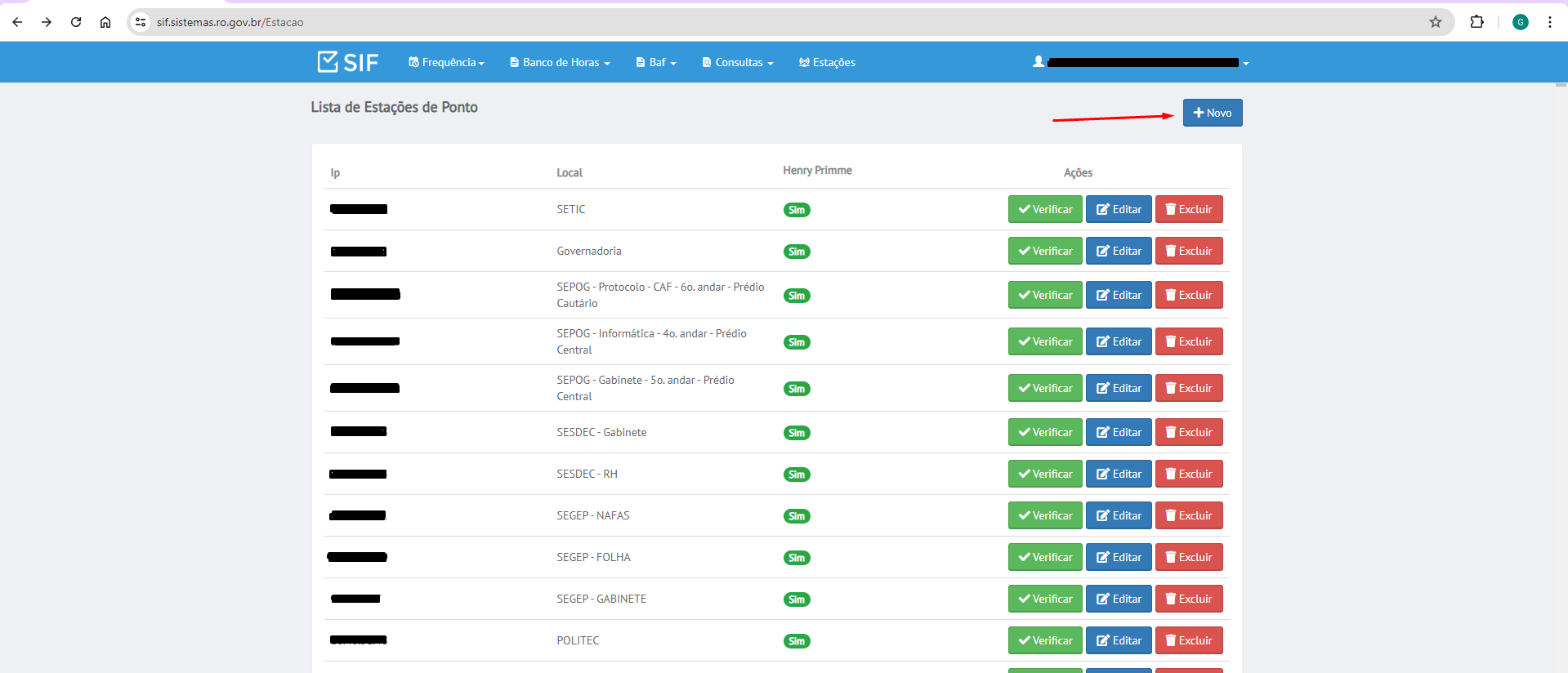
Task: Bookmark this page with the star
Action: pyautogui.click(x=1435, y=22)
